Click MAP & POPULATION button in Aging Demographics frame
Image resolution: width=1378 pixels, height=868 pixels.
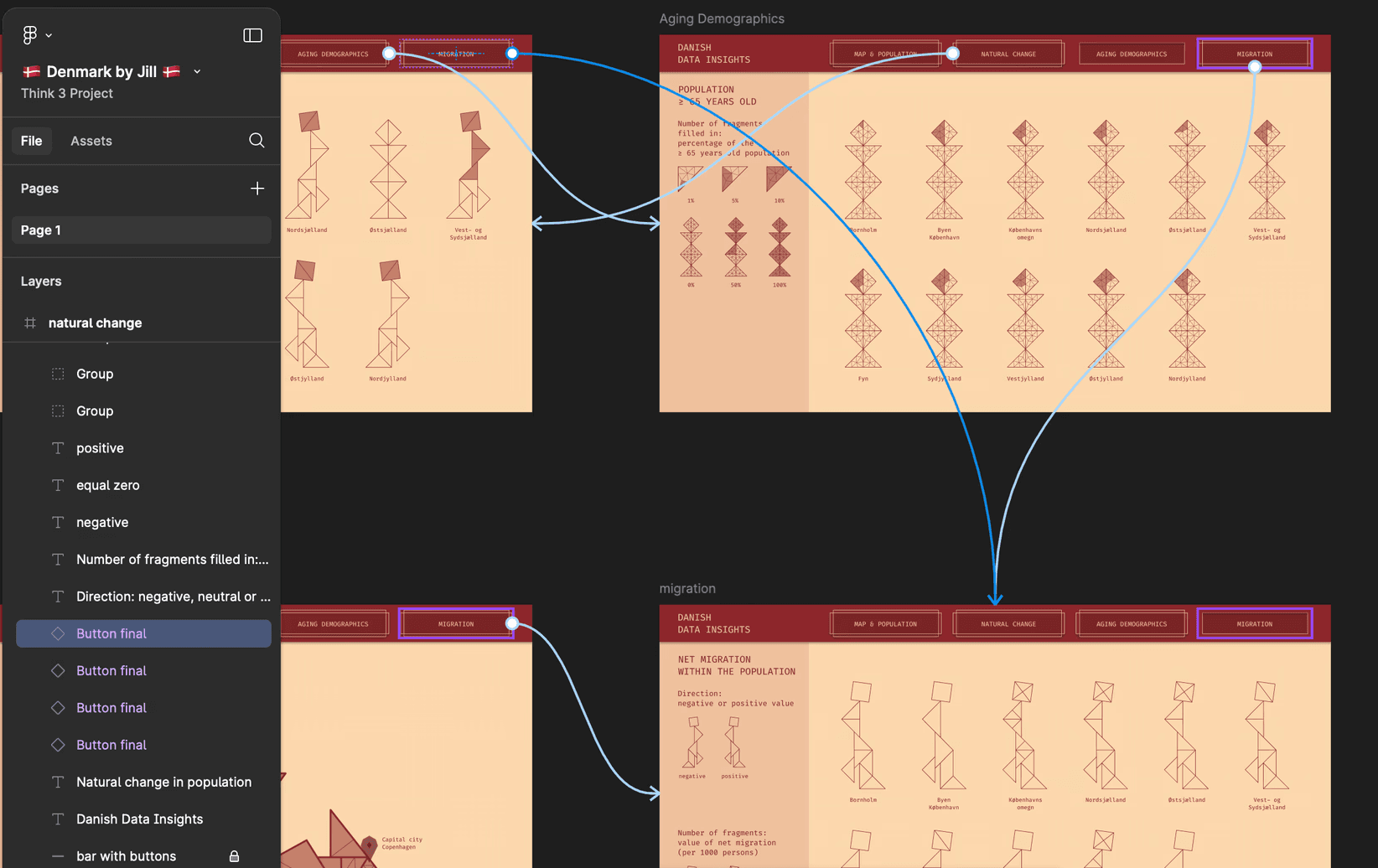885,54
